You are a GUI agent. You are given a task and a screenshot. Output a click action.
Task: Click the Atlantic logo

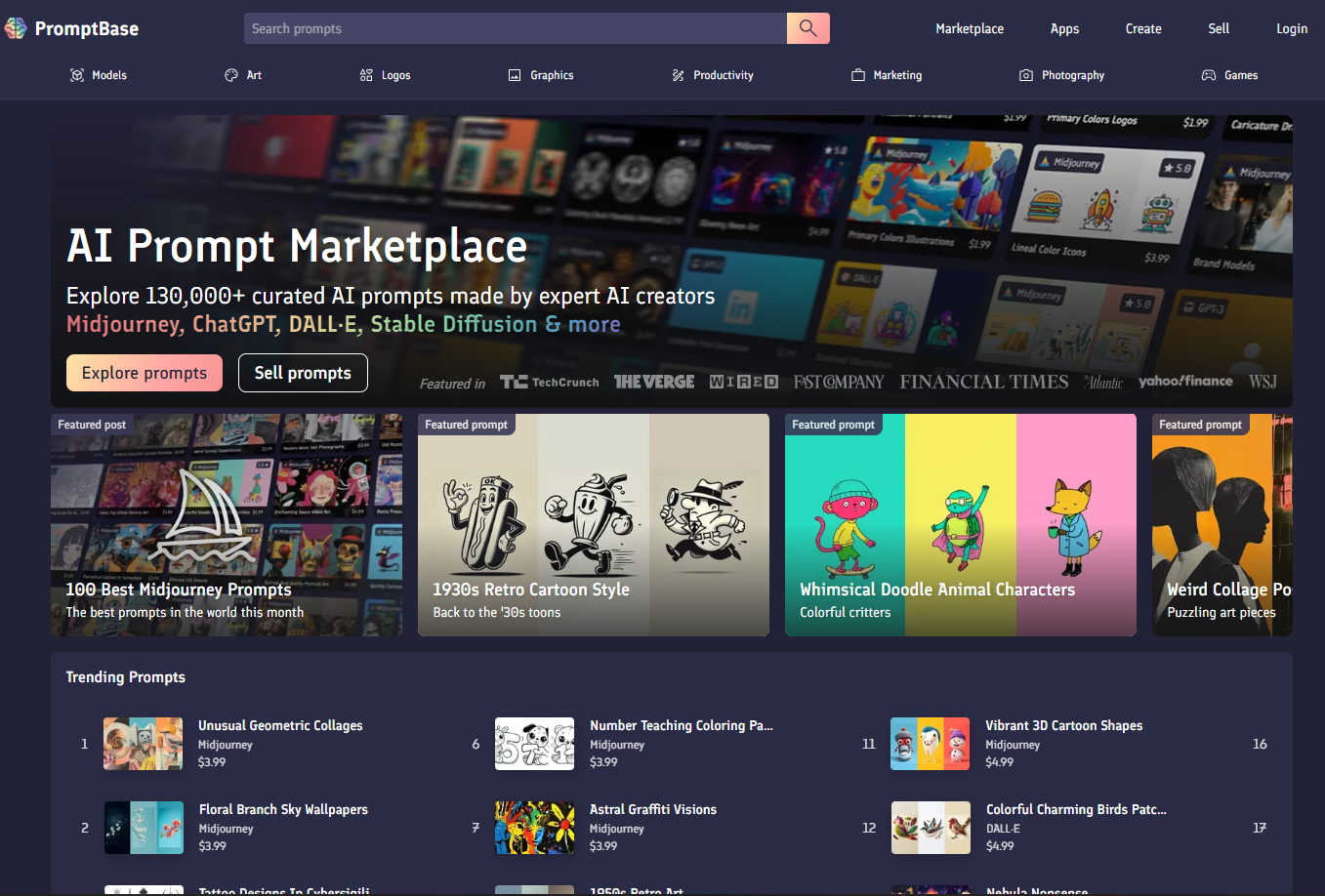(x=1103, y=382)
